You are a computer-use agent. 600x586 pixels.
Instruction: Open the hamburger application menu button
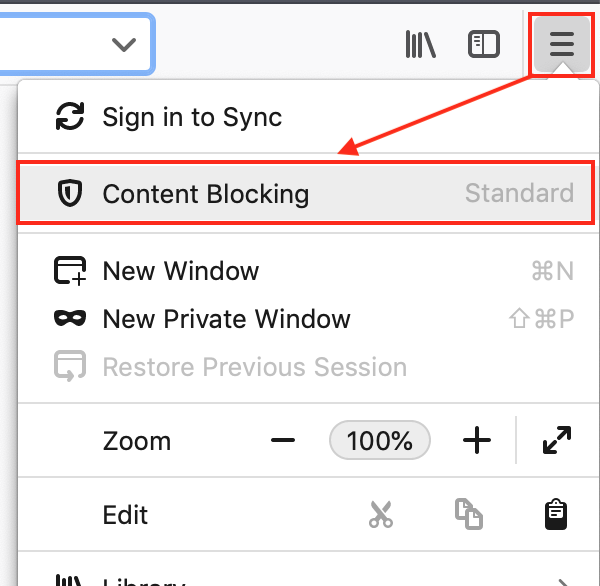tap(562, 44)
